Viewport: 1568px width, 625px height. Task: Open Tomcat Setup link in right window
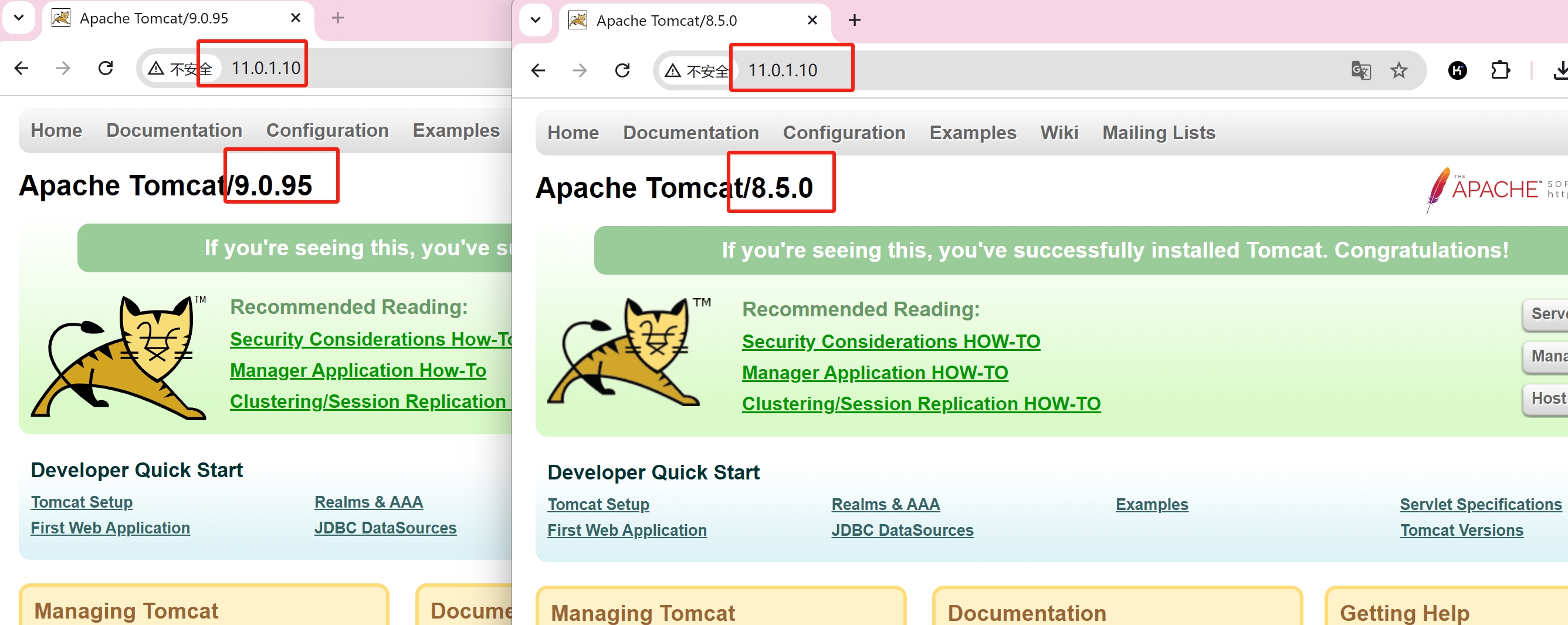coord(598,504)
